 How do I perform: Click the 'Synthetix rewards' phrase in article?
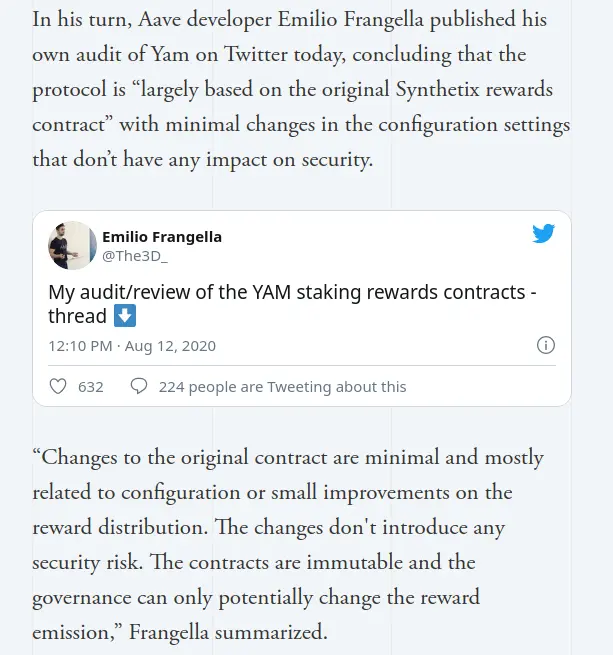[474, 89]
